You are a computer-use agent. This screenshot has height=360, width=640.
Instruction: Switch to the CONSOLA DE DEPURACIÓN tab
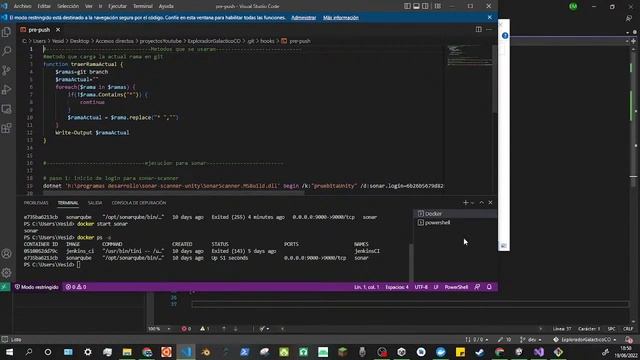click(x=139, y=203)
